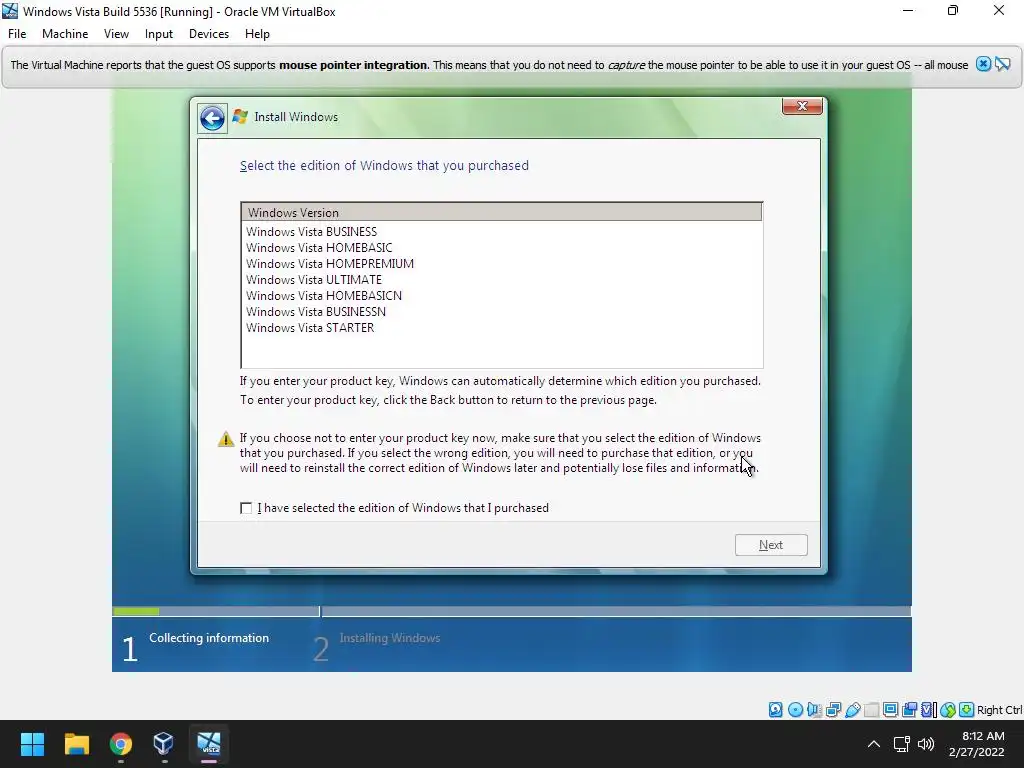Open the Devices menu
The image size is (1024, 768).
click(209, 34)
